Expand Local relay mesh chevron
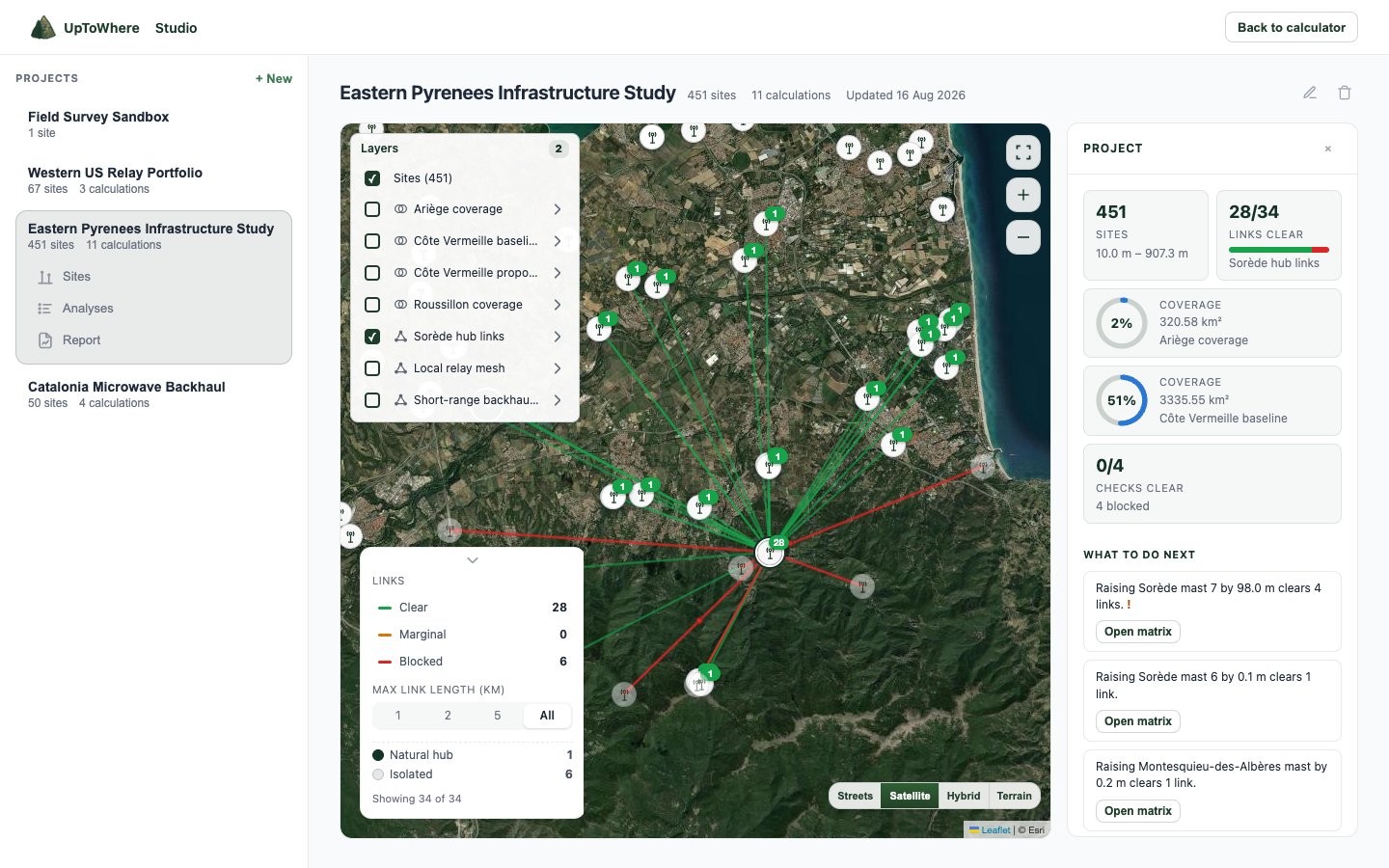The image size is (1389, 868). [558, 368]
